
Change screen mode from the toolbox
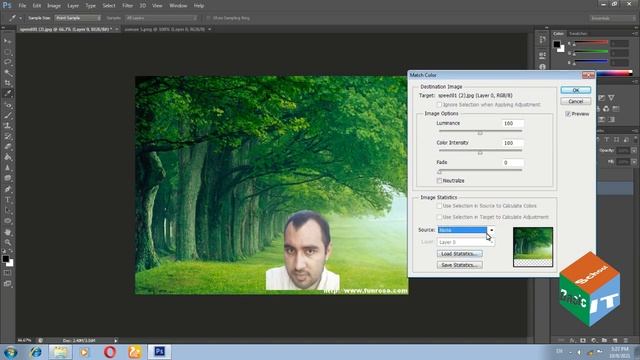8,283
